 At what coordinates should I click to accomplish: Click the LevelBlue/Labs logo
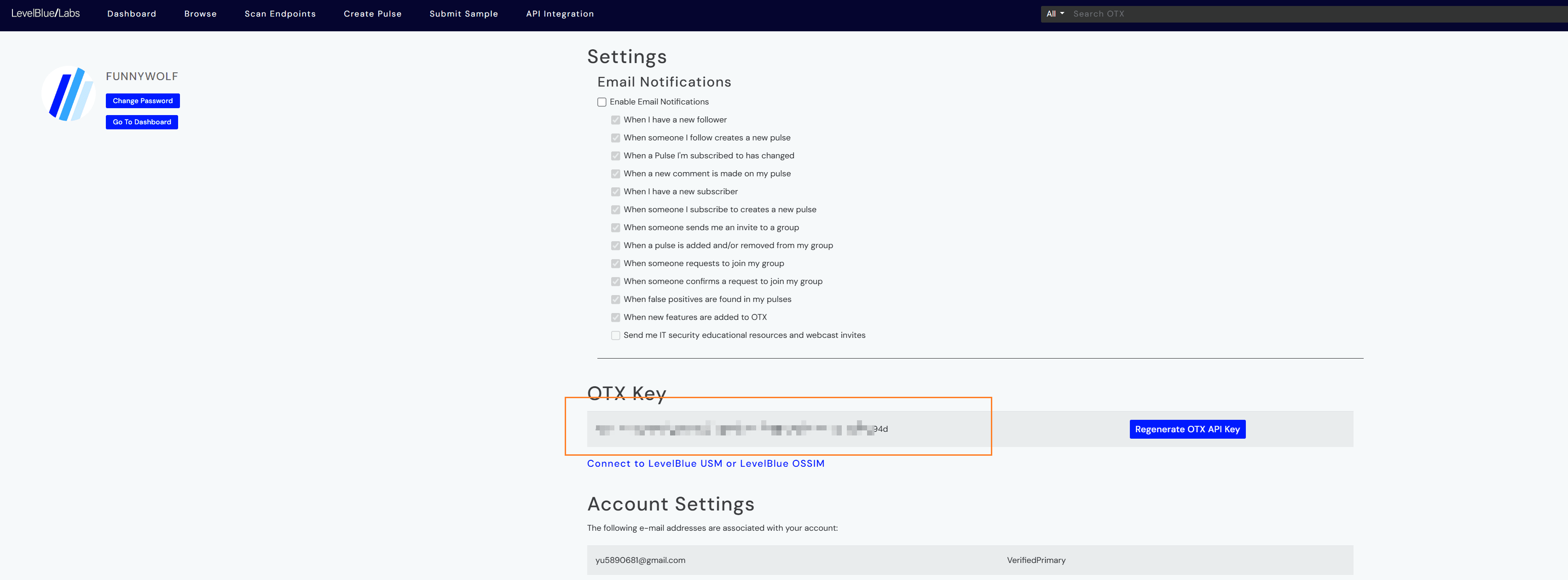tap(46, 13)
